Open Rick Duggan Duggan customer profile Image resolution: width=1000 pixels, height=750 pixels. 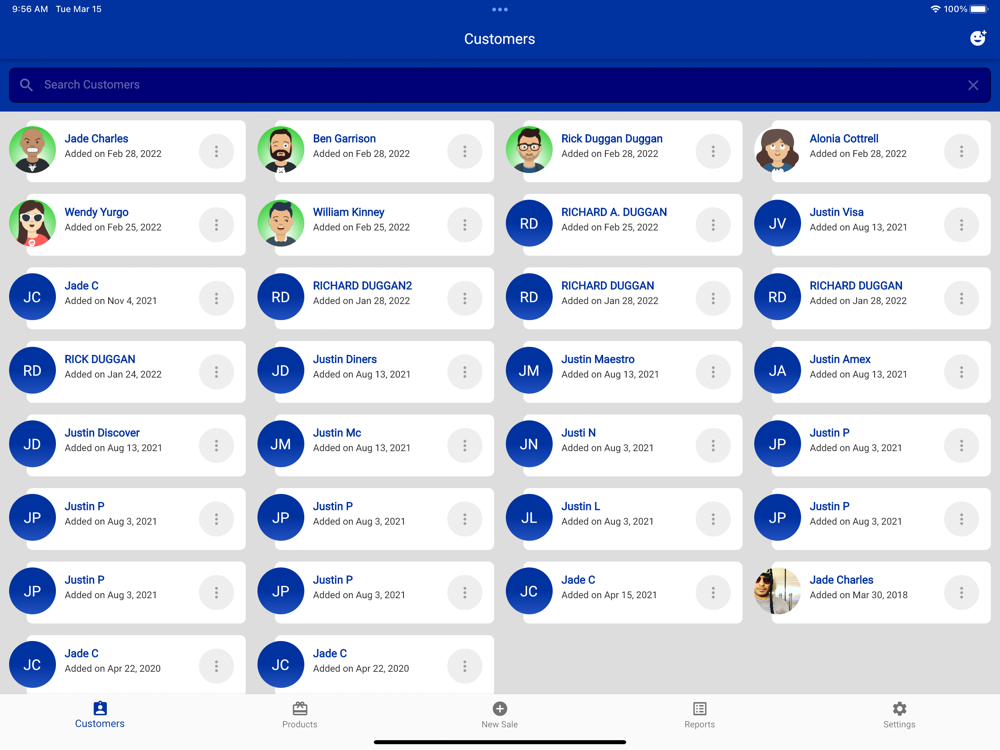[x=612, y=138]
